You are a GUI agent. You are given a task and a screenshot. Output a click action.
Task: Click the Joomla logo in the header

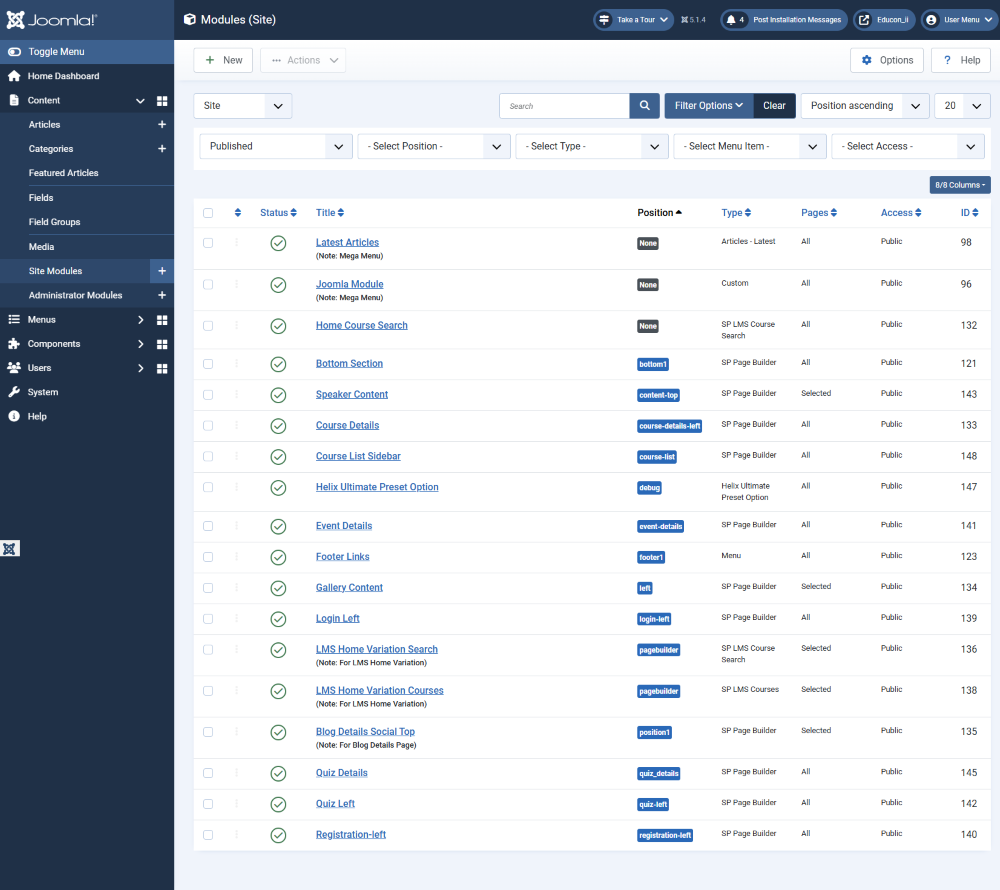pyautogui.click(x=52, y=20)
